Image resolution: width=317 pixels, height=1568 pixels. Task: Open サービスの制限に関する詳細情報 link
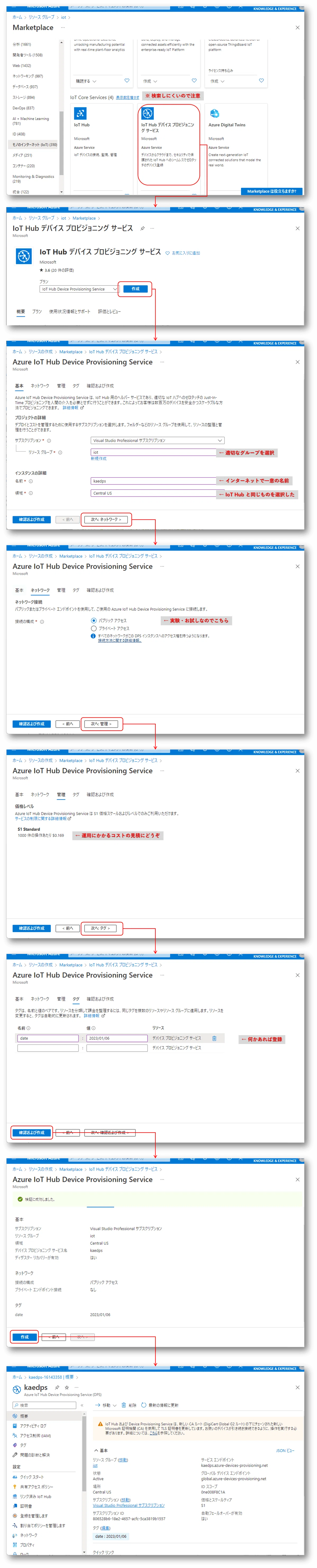(x=43, y=819)
